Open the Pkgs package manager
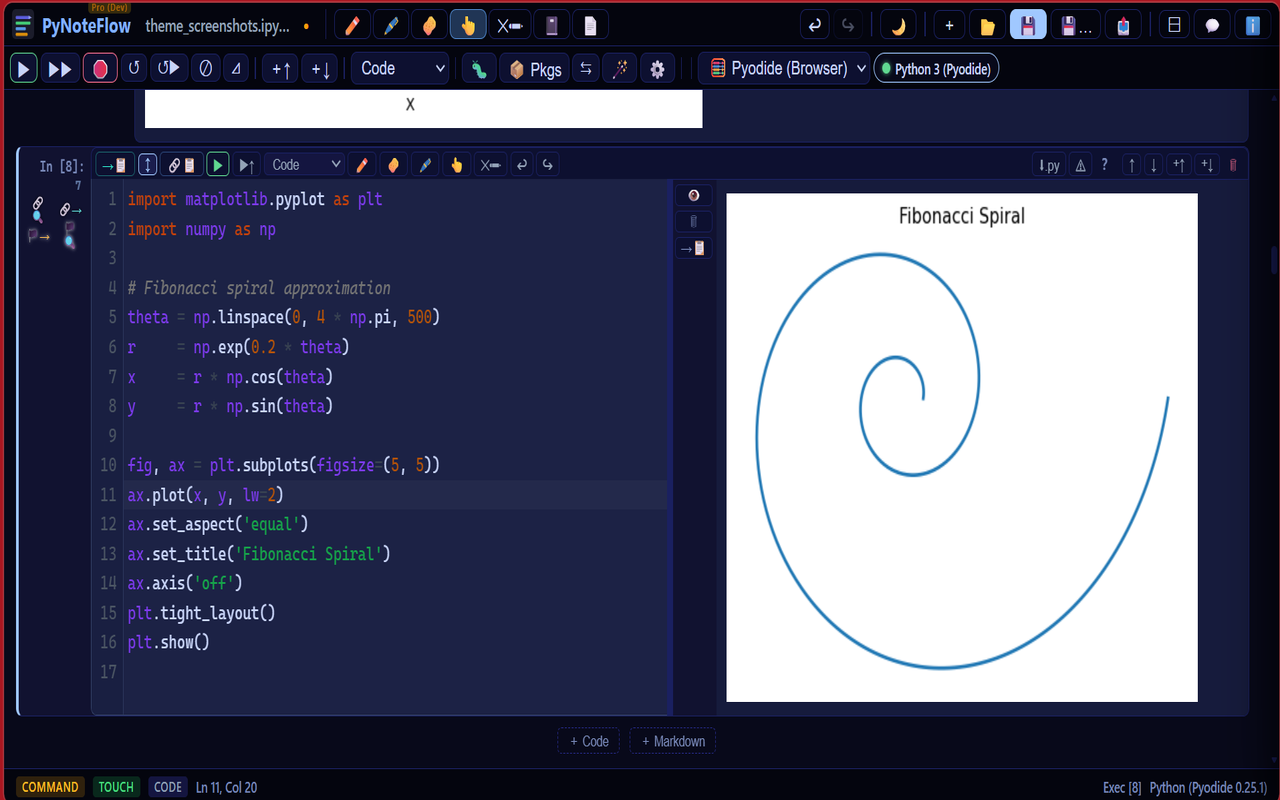 coord(534,69)
